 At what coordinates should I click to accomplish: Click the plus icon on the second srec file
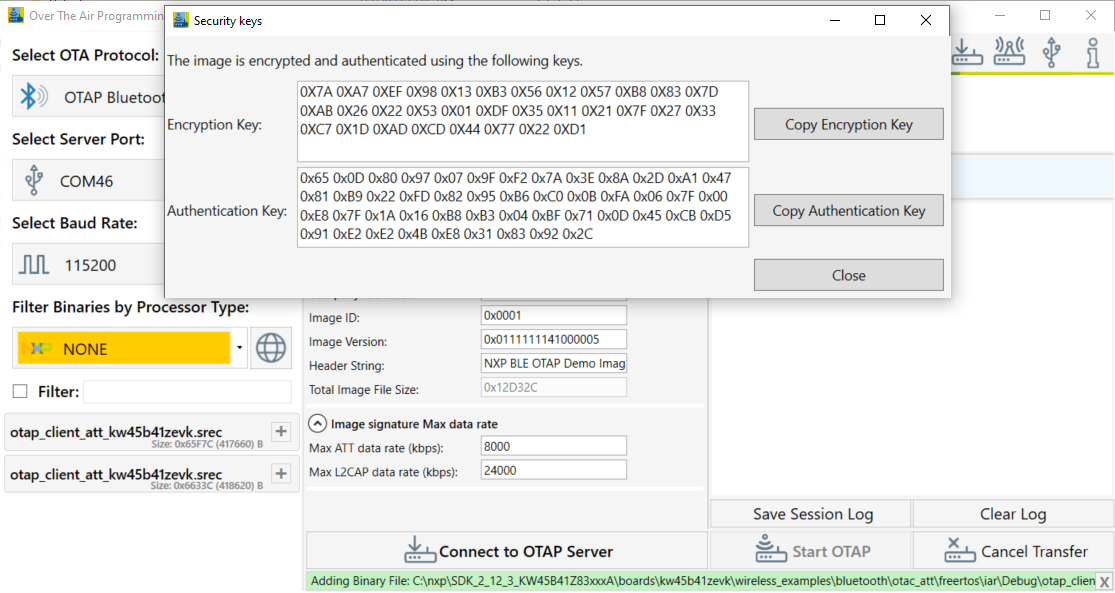point(280,473)
